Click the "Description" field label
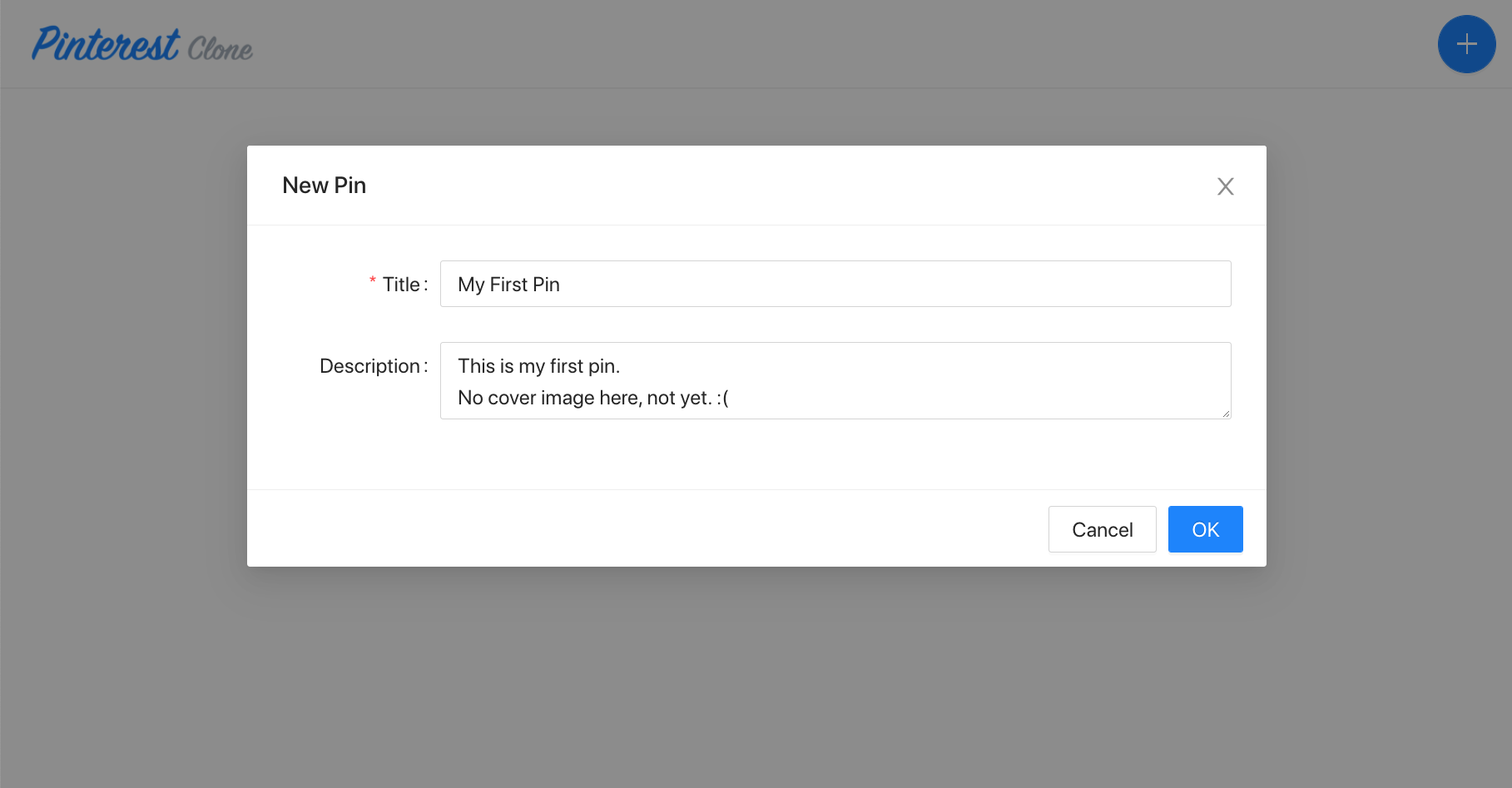Screen dimensions: 1512x788 pos(369,366)
